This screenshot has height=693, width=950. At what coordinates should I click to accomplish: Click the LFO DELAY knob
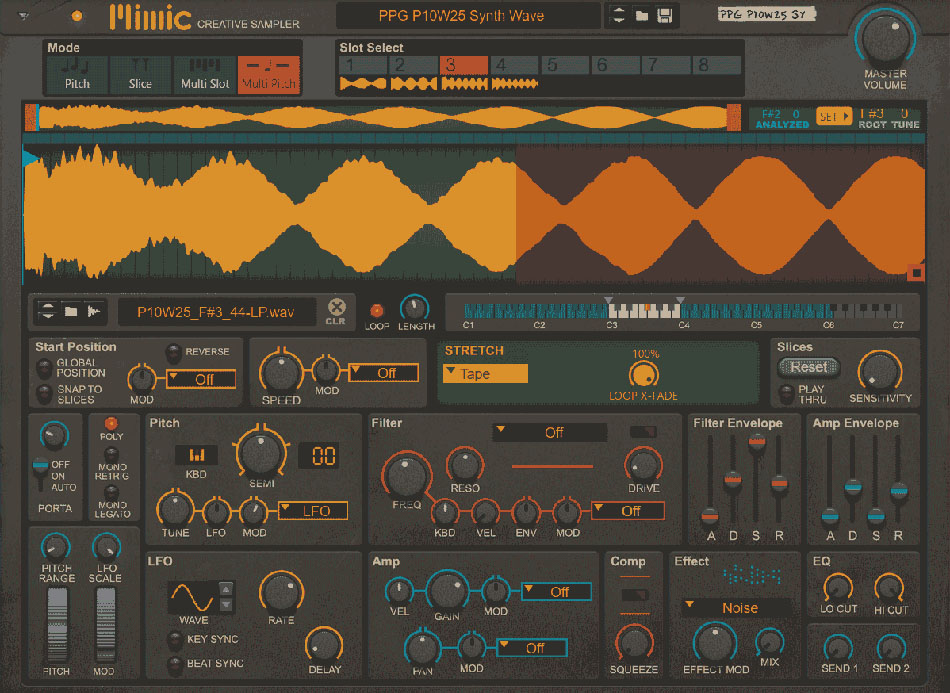324,645
